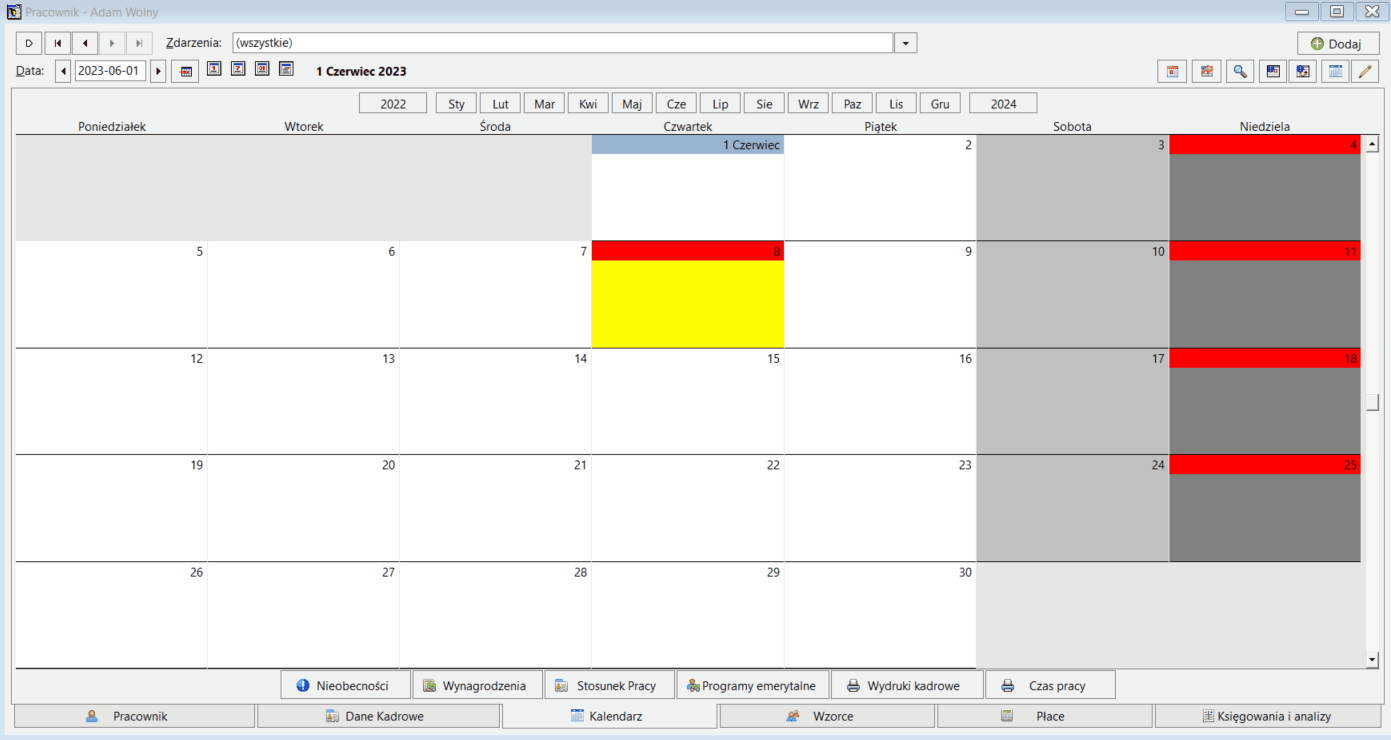Click the grid icon with red circle marker

pyautogui.click(x=1303, y=71)
